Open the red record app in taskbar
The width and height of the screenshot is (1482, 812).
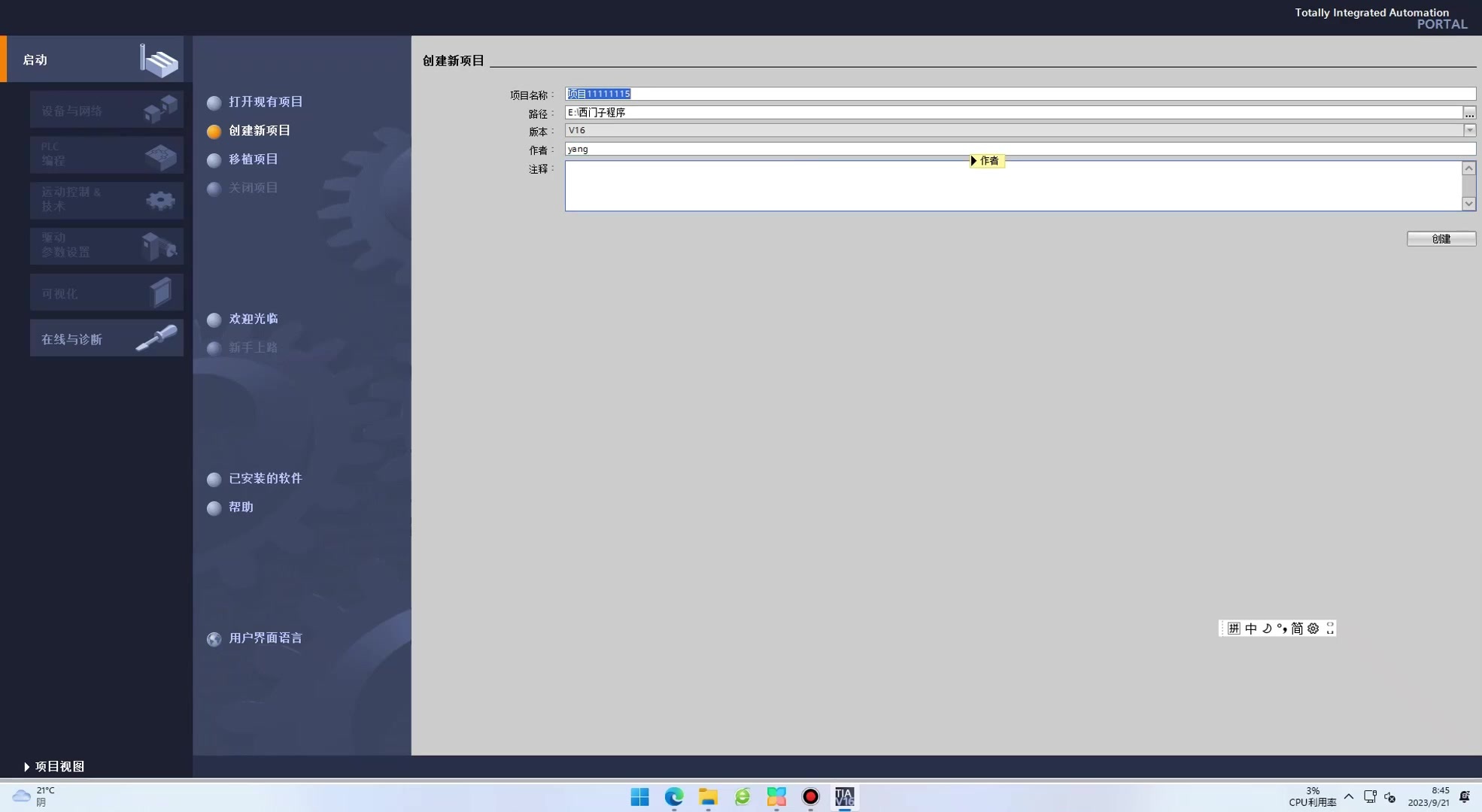coord(810,797)
